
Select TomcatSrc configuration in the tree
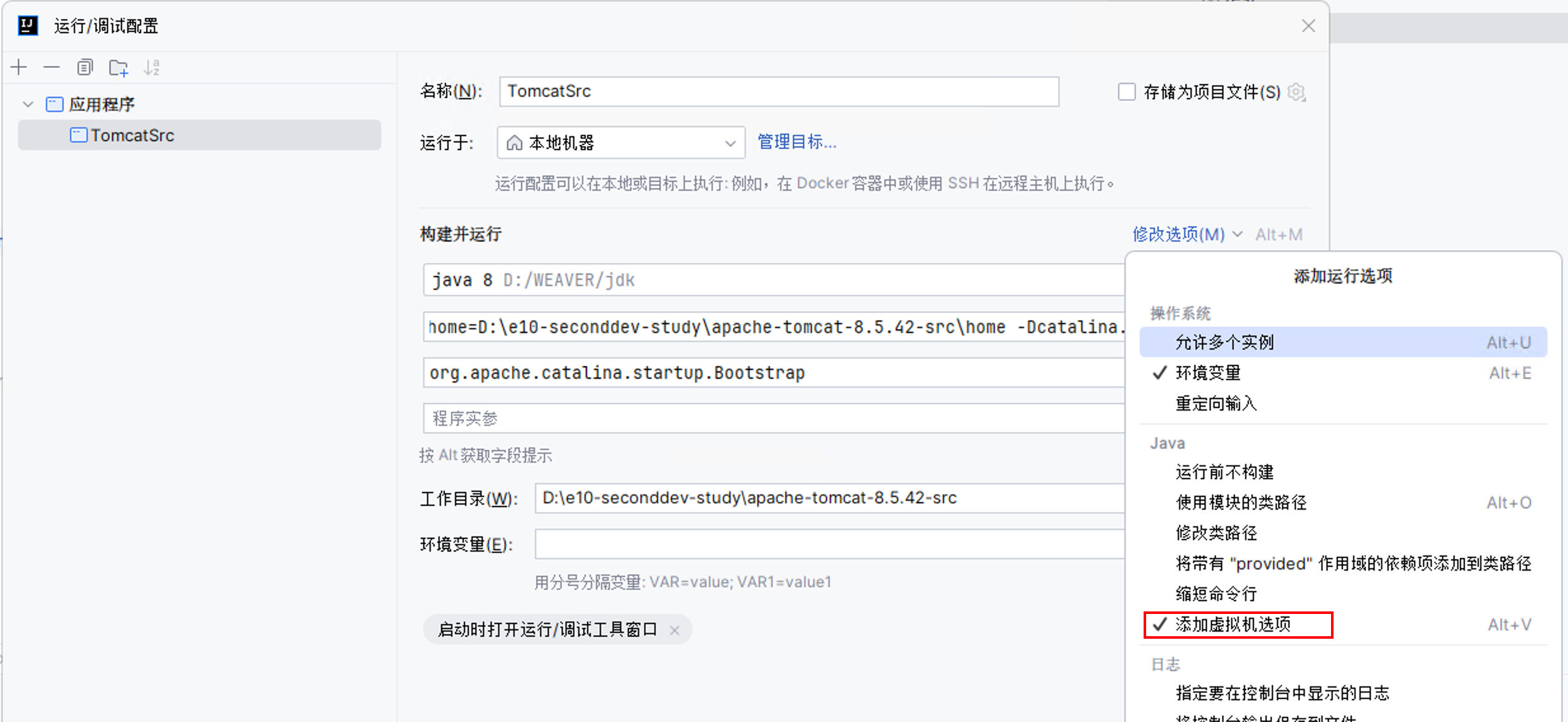tap(132, 135)
